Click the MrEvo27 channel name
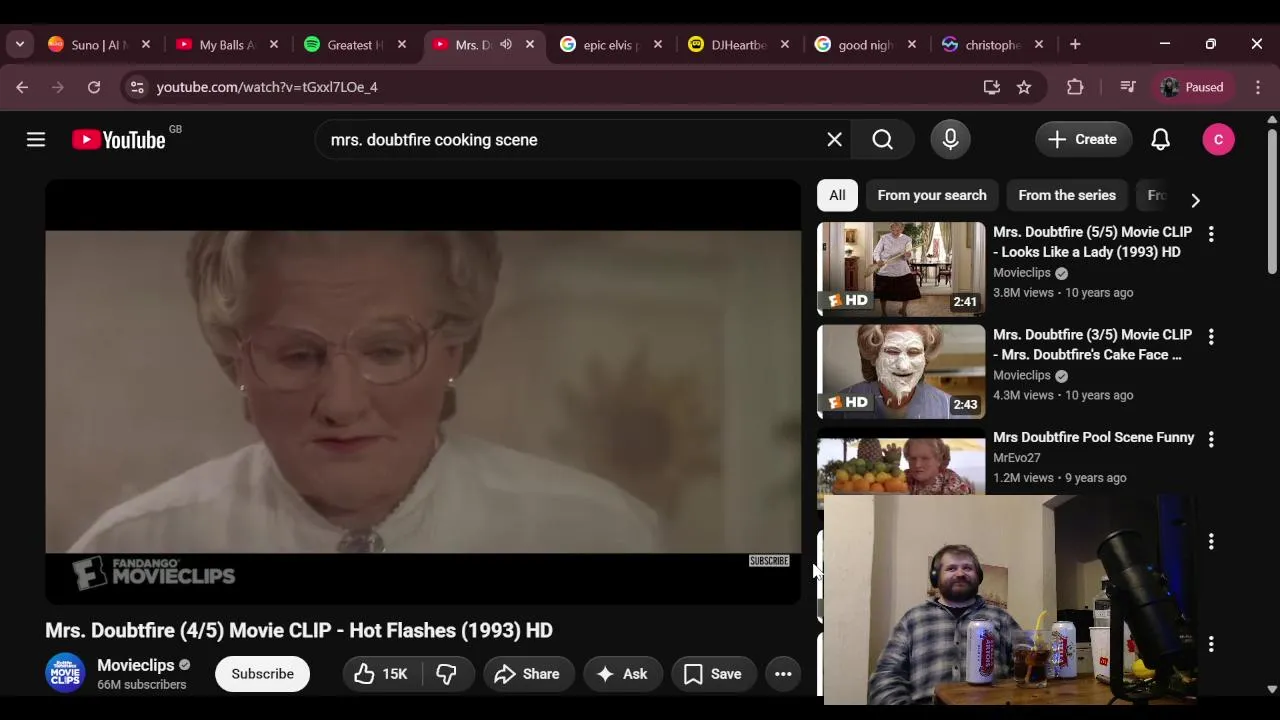Screen dimensions: 1280x720 1017,458
